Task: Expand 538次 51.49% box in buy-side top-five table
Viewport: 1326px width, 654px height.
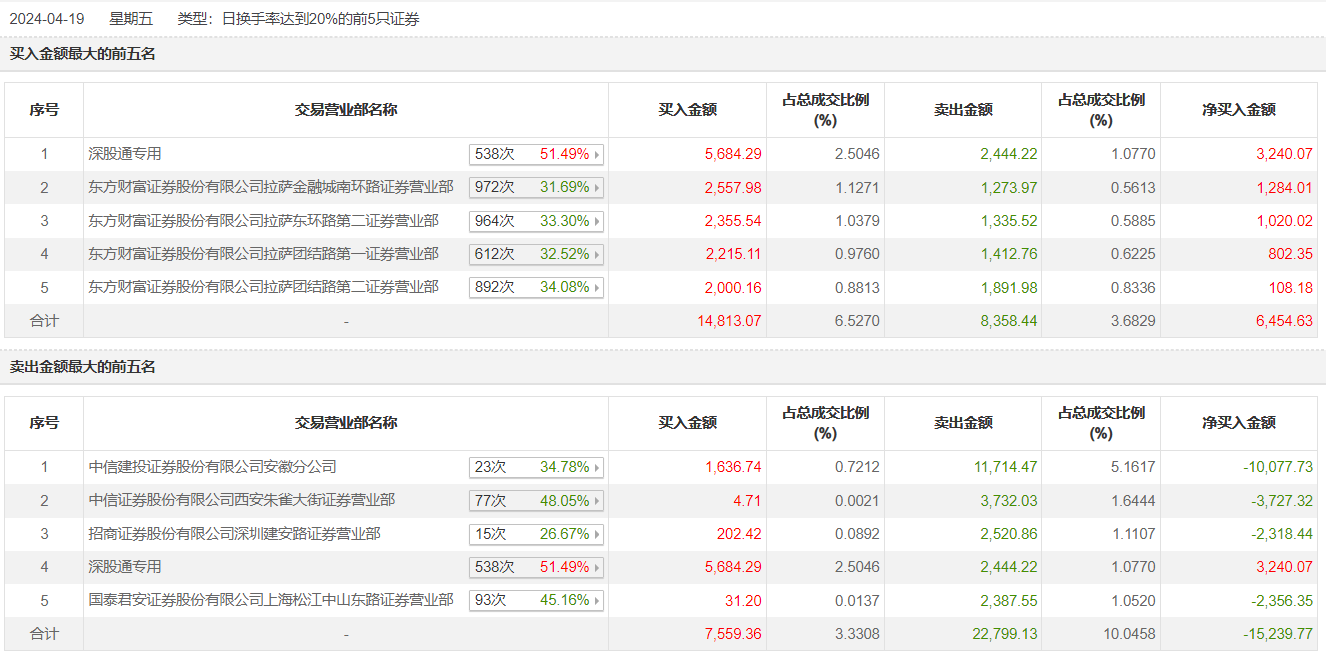Action: [536, 154]
